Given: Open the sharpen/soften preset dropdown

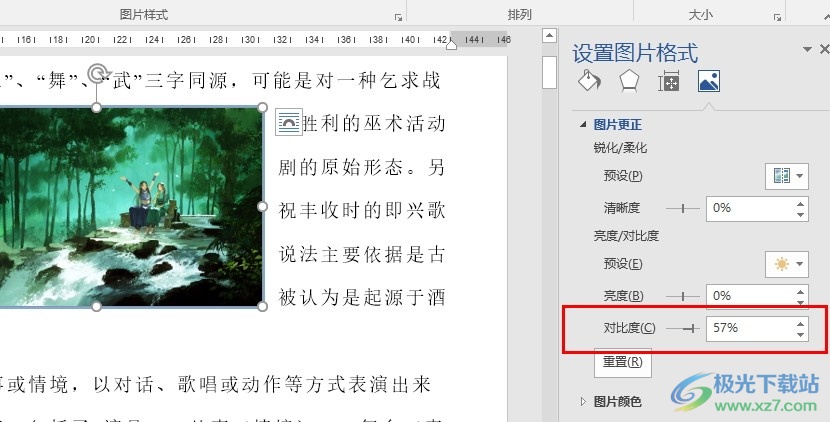Looking at the screenshot, I should [x=787, y=176].
